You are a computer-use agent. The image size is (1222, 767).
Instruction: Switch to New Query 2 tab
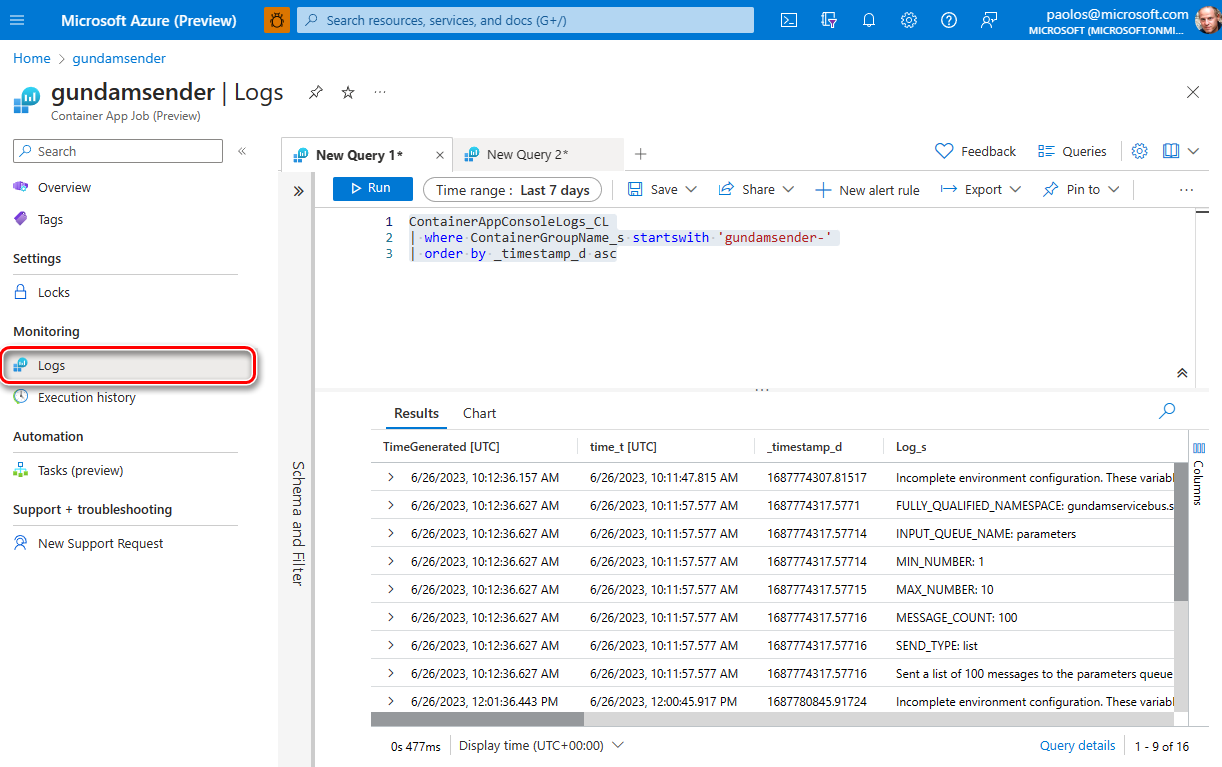[x=527, y=155]
